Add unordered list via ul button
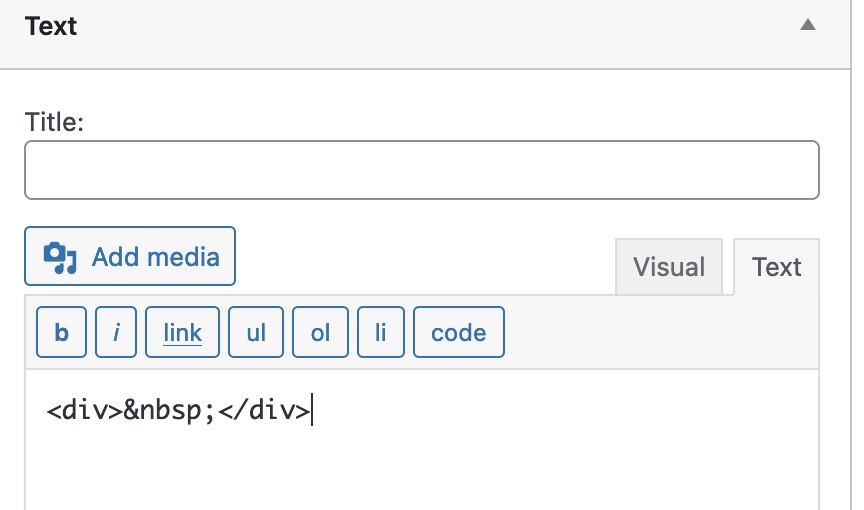 256,332
